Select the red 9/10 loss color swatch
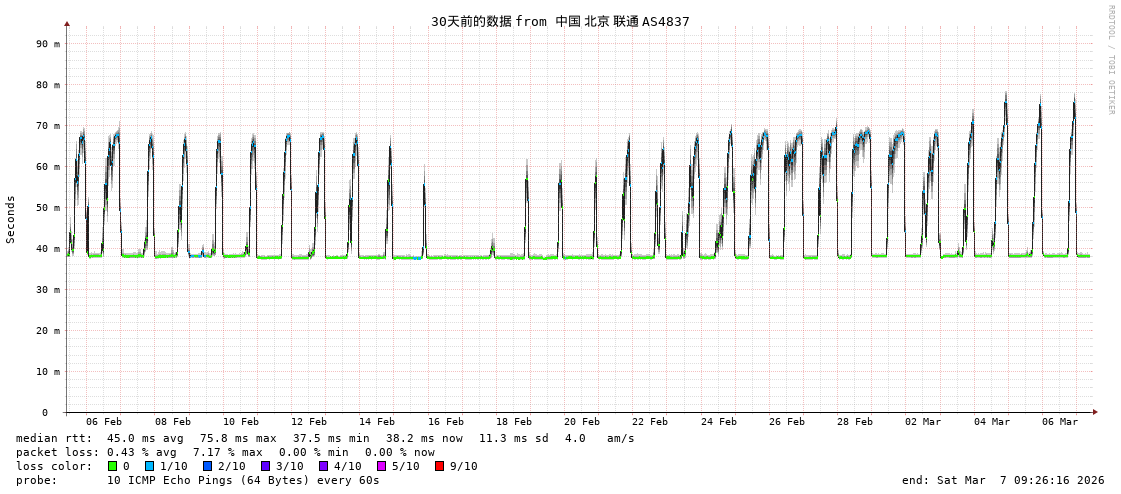1121x494 pixels. coord(440,466)
